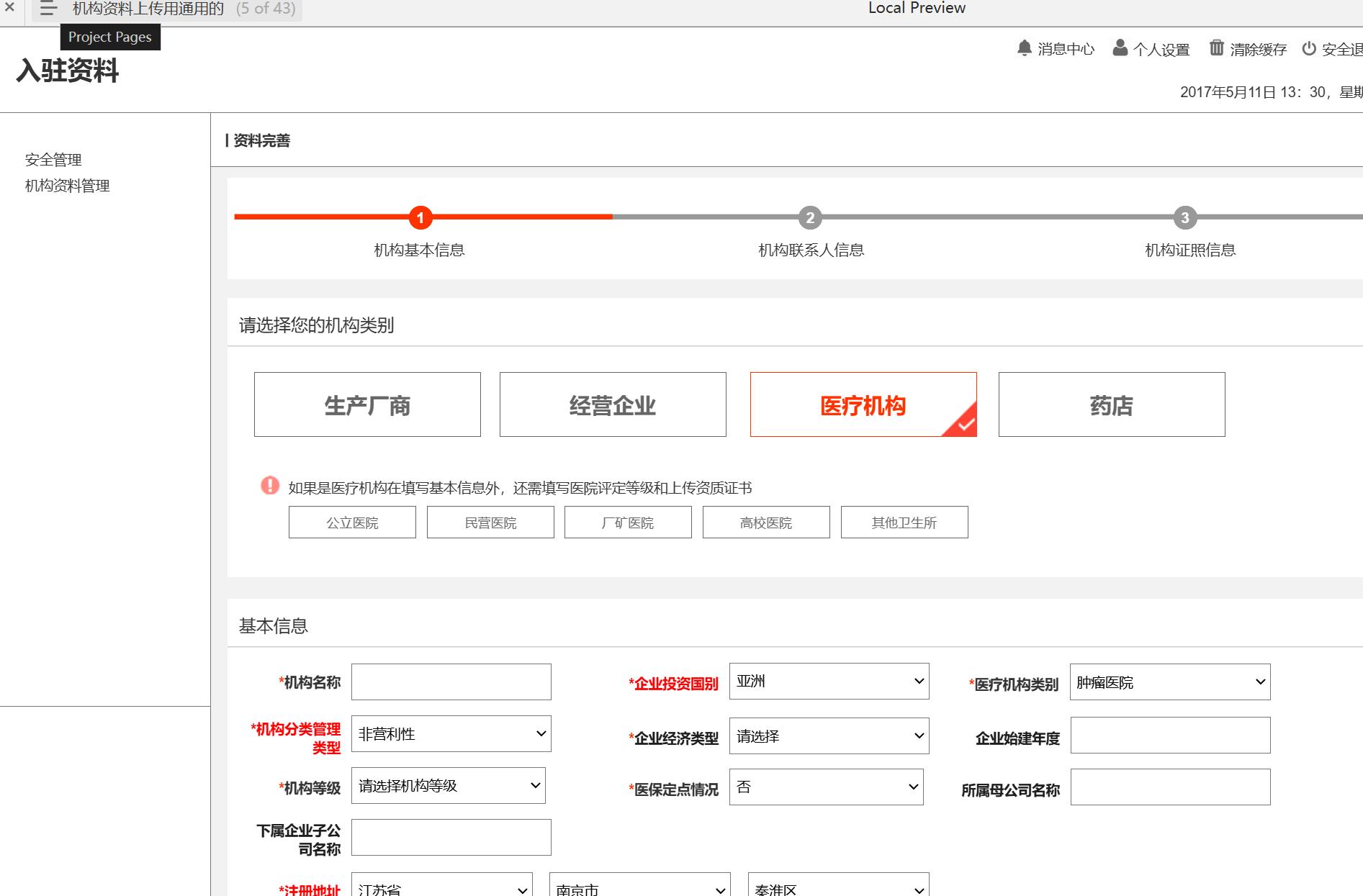Viewport: 1363px width, 896px height.
Task: Open 机构分类管理类型 dropdown showing 非营利性
Action: [451, 734]
